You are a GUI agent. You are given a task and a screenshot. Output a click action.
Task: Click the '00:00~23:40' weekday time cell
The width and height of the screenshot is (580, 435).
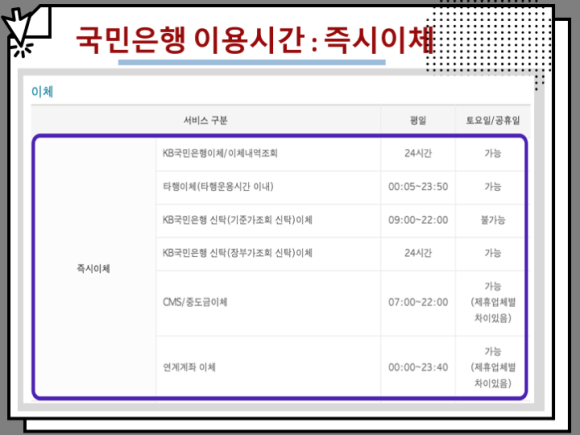(x=418, y=367)
